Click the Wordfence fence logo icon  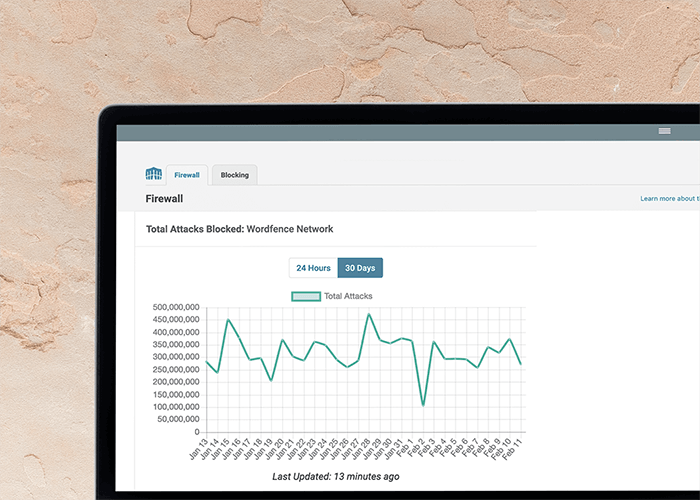(153, 175)
